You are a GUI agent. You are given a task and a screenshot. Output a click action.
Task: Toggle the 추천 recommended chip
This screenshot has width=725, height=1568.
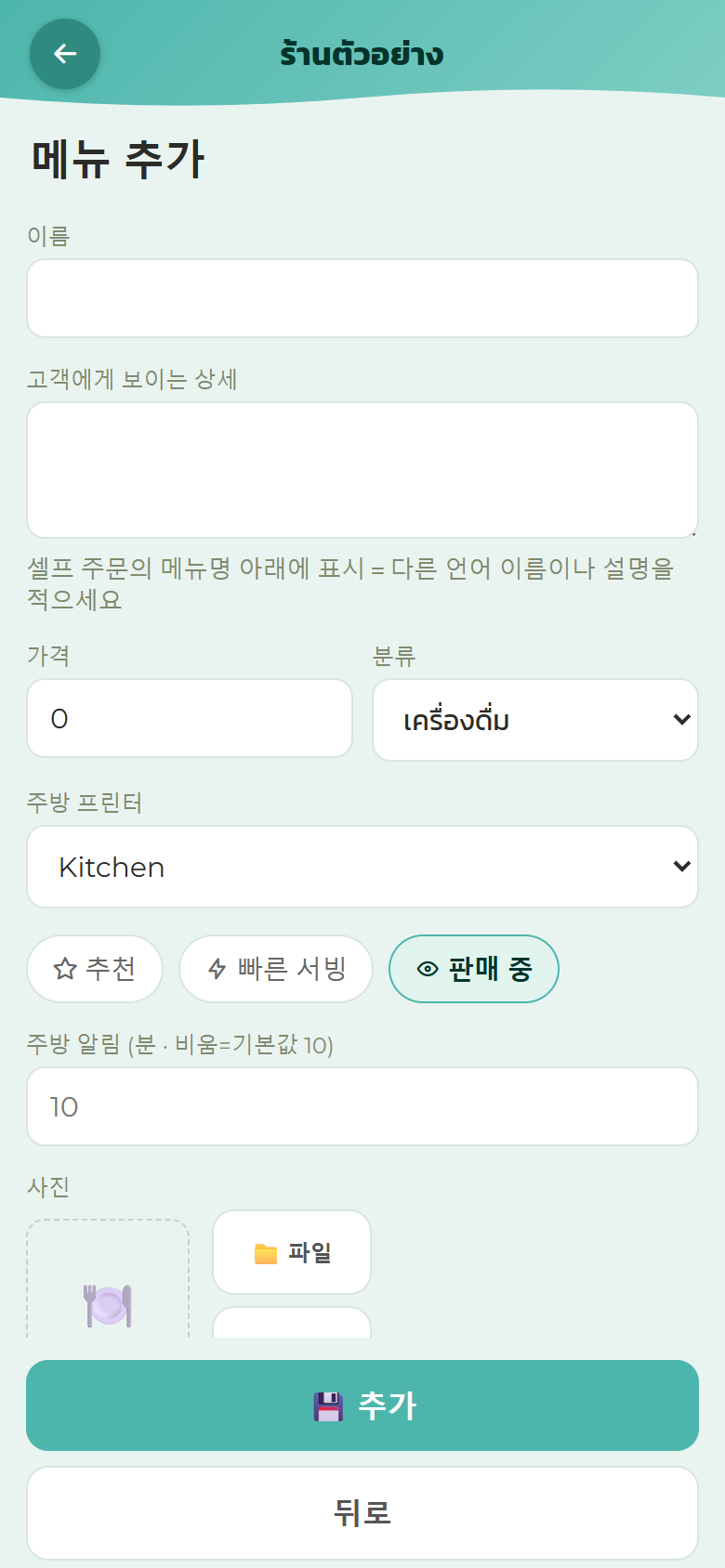95,969
